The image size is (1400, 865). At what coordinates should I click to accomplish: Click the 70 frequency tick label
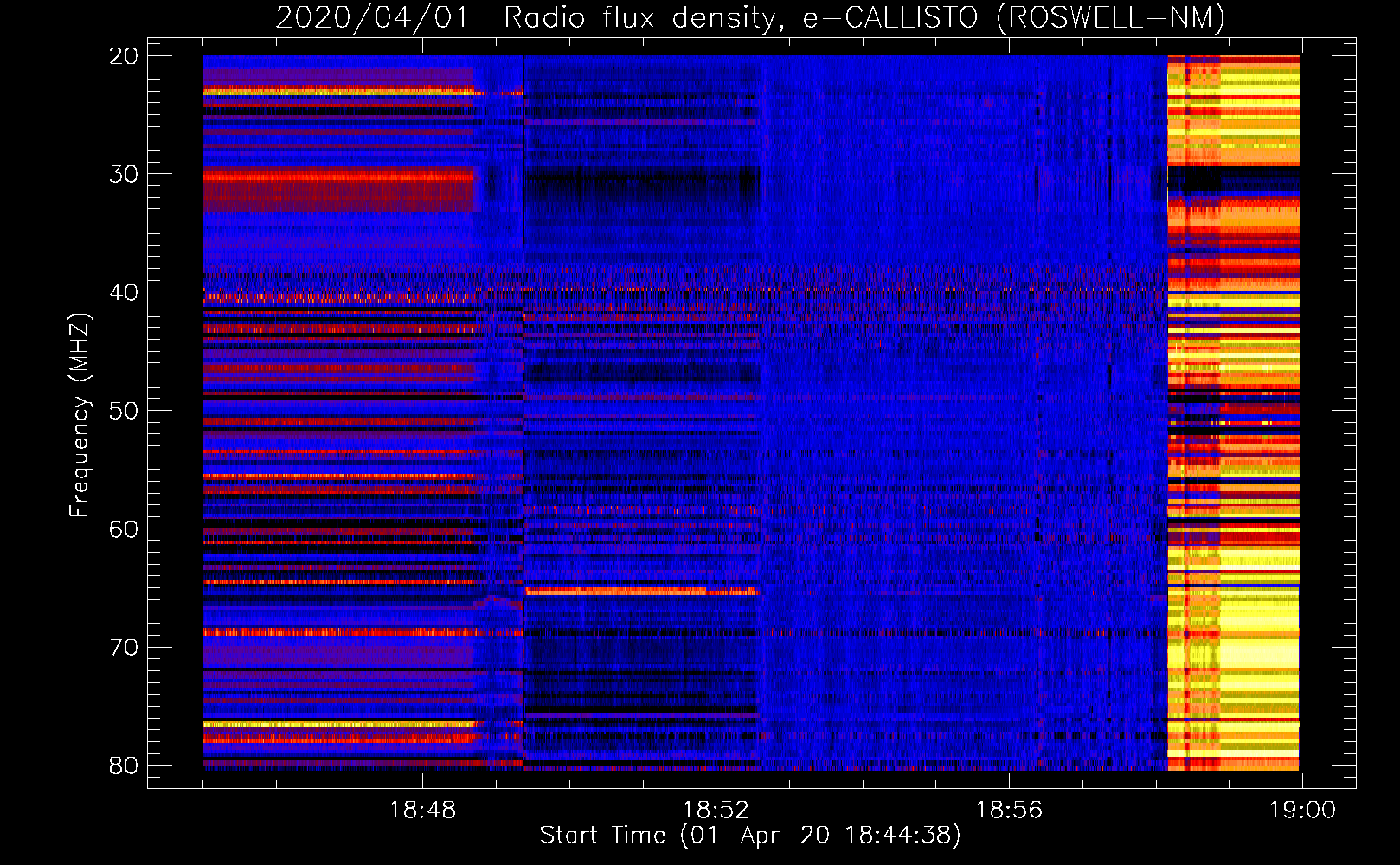click(124, 647)
